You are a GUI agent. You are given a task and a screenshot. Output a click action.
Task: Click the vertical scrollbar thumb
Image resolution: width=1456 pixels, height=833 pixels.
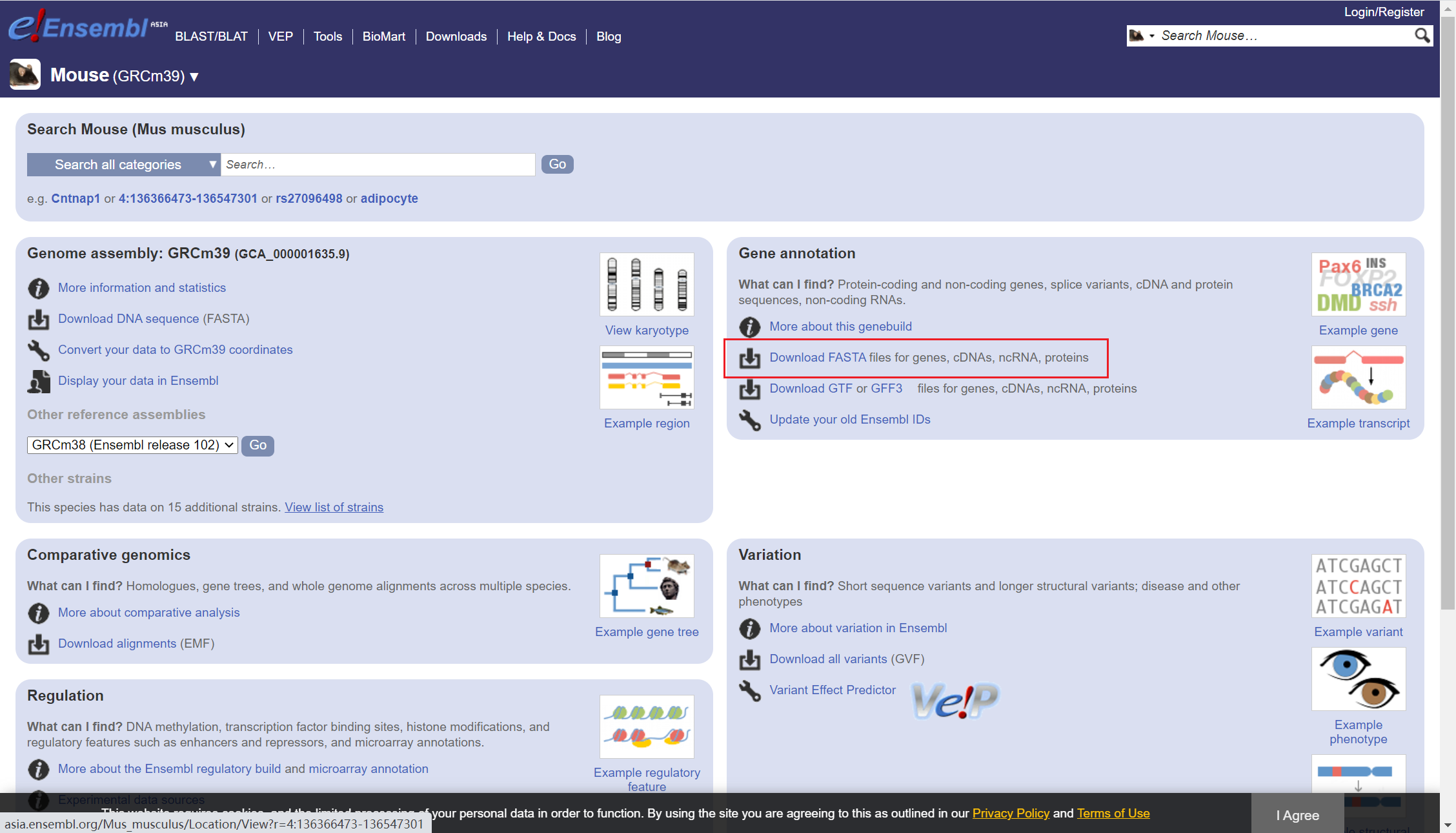tap(1448, 313)
